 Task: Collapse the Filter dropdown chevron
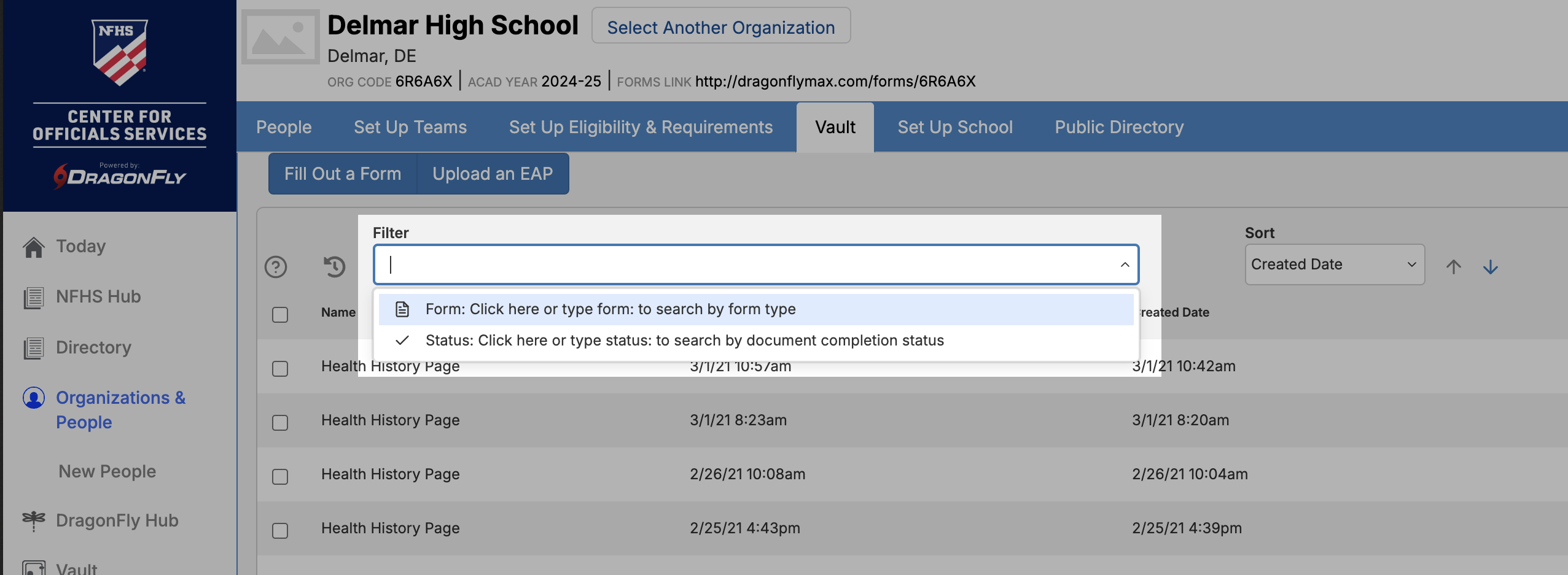[x=1125, y=264]
